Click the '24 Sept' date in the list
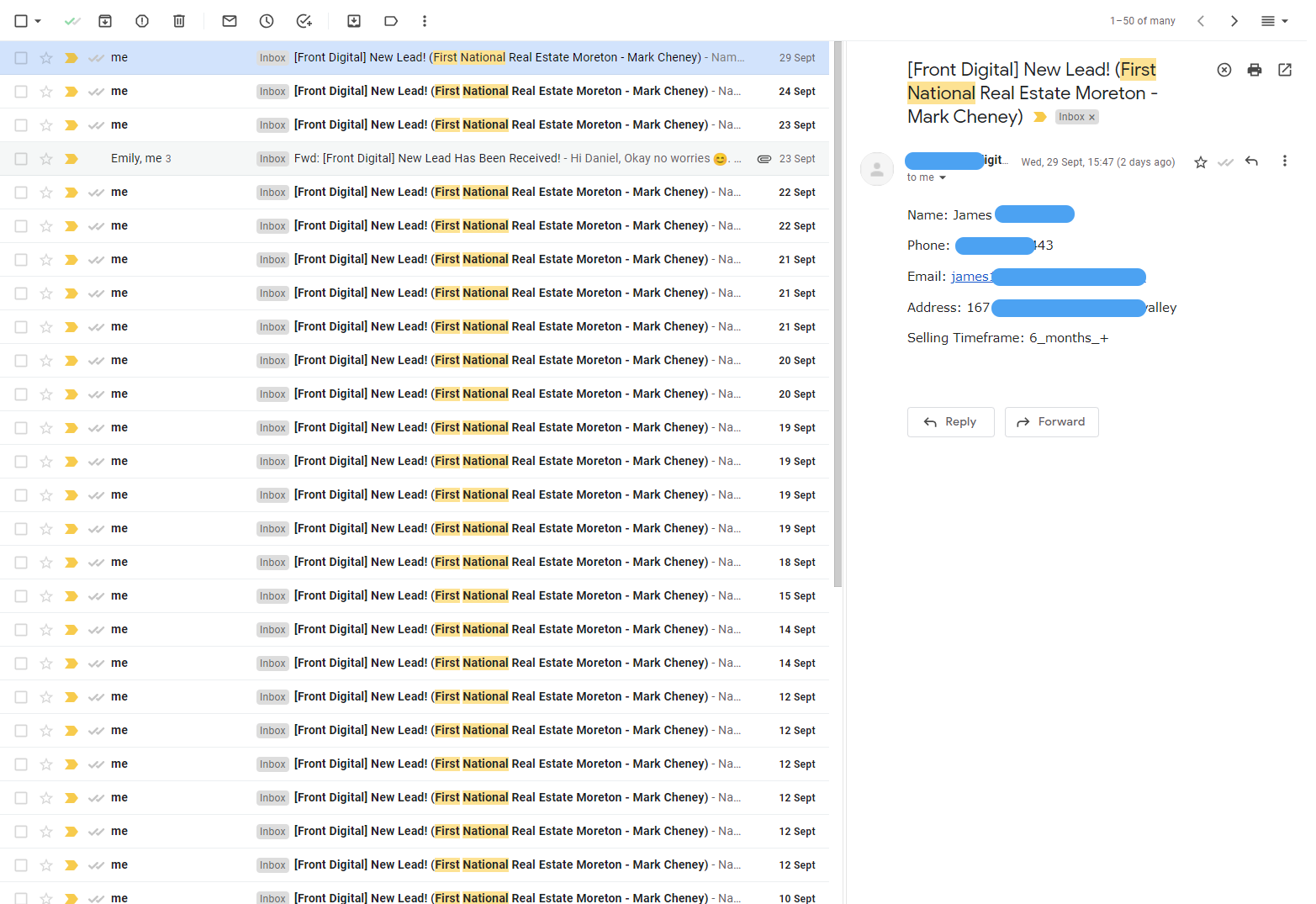Image resolution: width=1316 pixels, height=904 pixels. point(797,92)
